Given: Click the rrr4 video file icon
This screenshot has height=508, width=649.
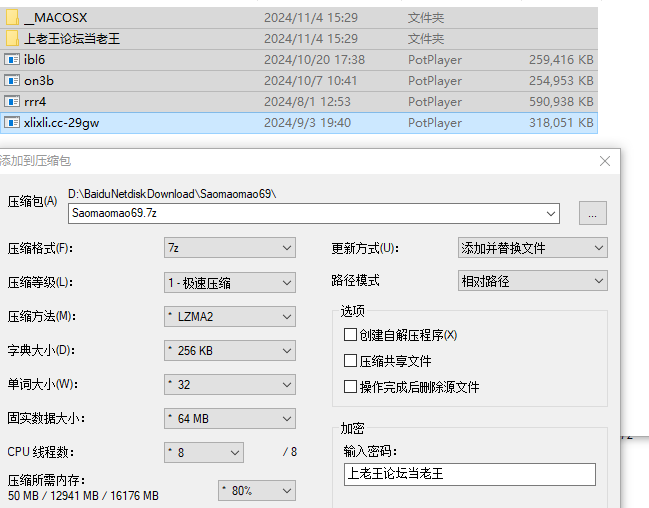Looking at the screenshot, I should [x=12, y=101].
